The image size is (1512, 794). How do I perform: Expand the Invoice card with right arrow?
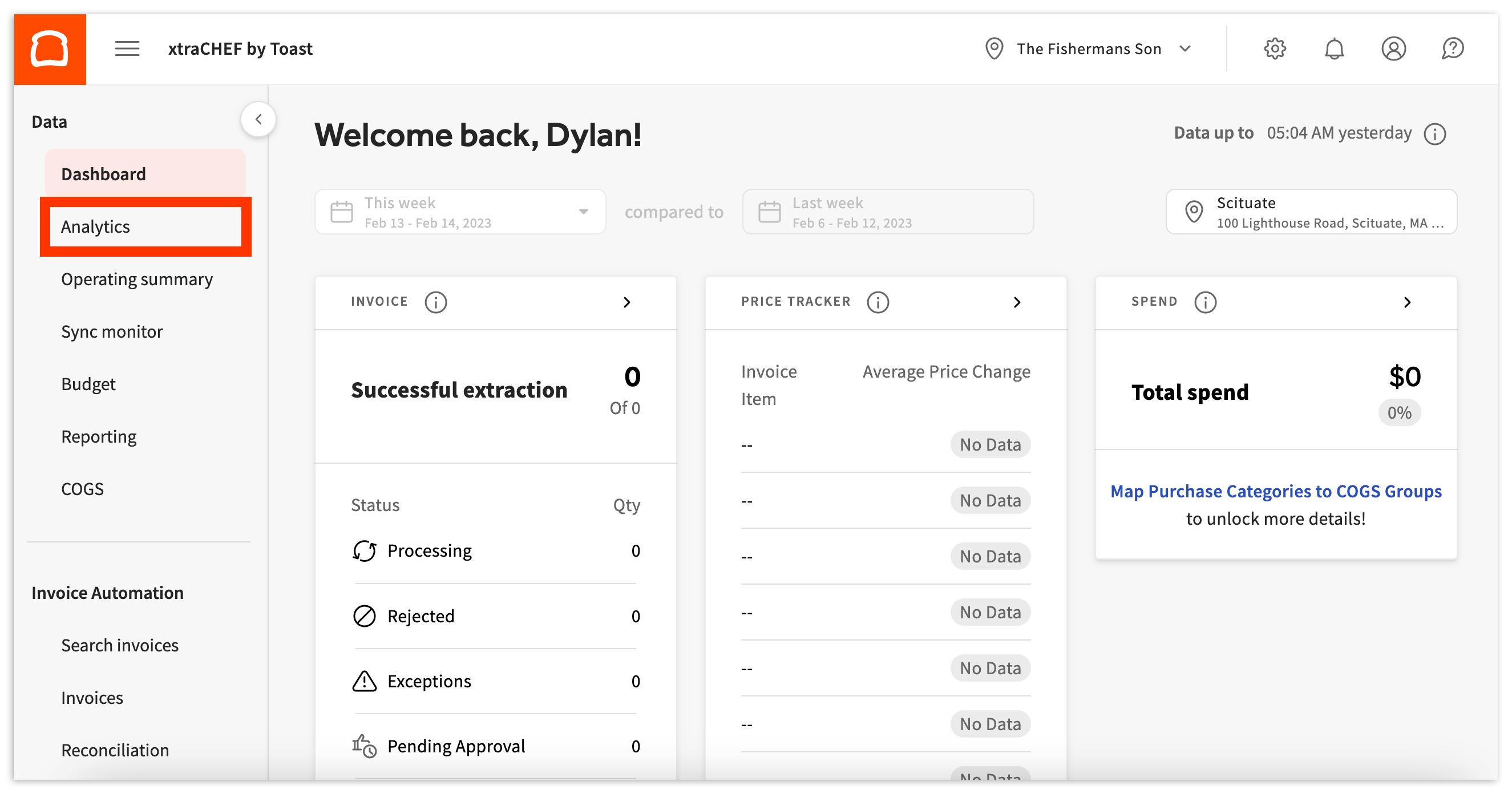[627, 302]
